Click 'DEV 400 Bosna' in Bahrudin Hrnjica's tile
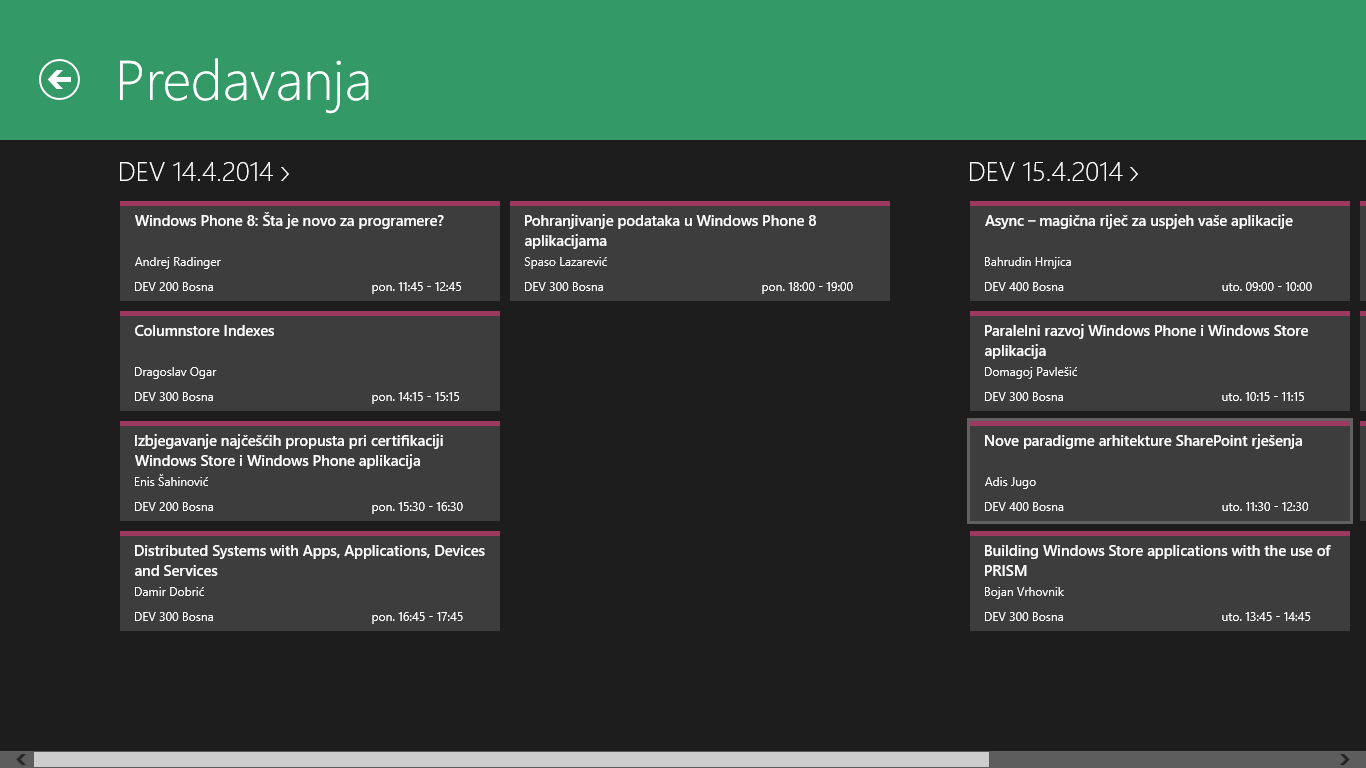The width and height of the screenshot is (1366, 768). point(1024,287)
